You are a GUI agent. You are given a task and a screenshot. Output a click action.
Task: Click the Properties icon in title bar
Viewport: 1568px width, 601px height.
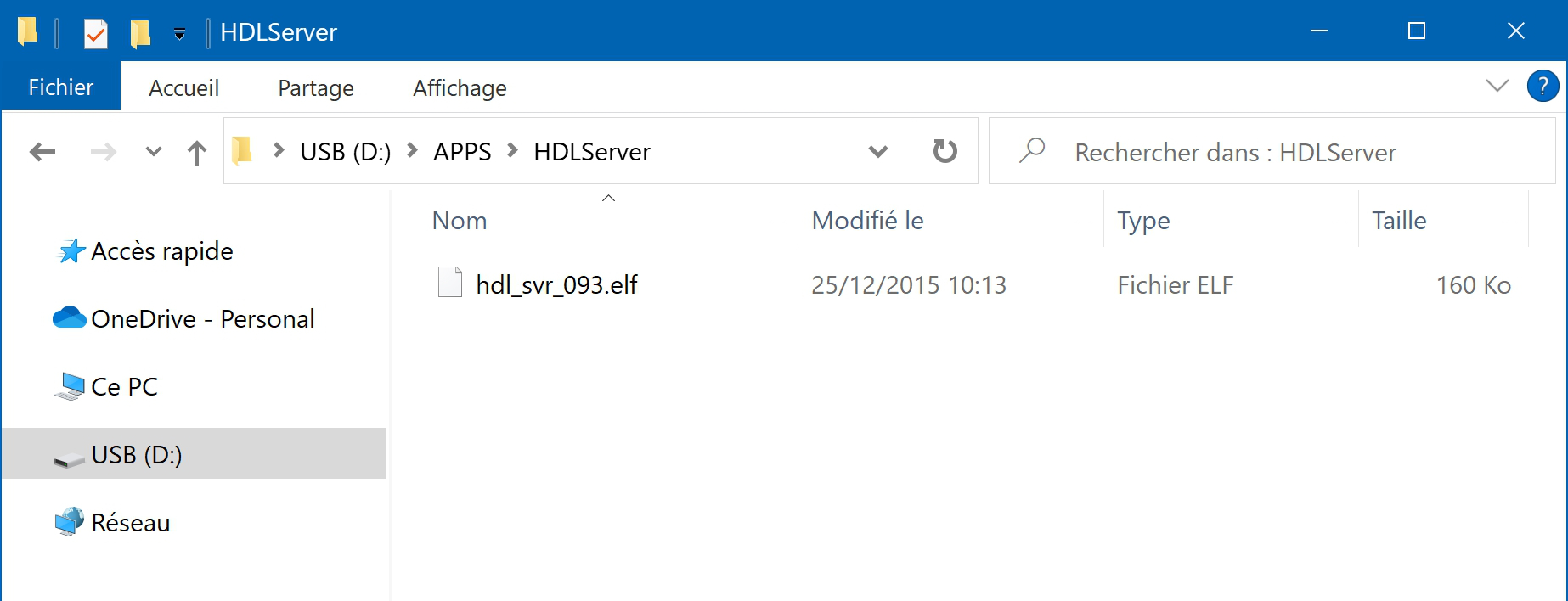tap(95, 33)
